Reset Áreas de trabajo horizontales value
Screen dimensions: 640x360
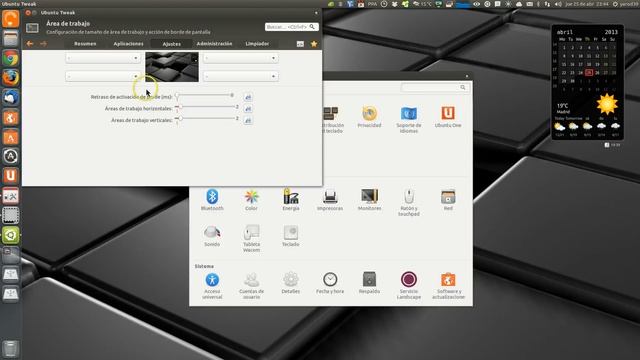248,109
